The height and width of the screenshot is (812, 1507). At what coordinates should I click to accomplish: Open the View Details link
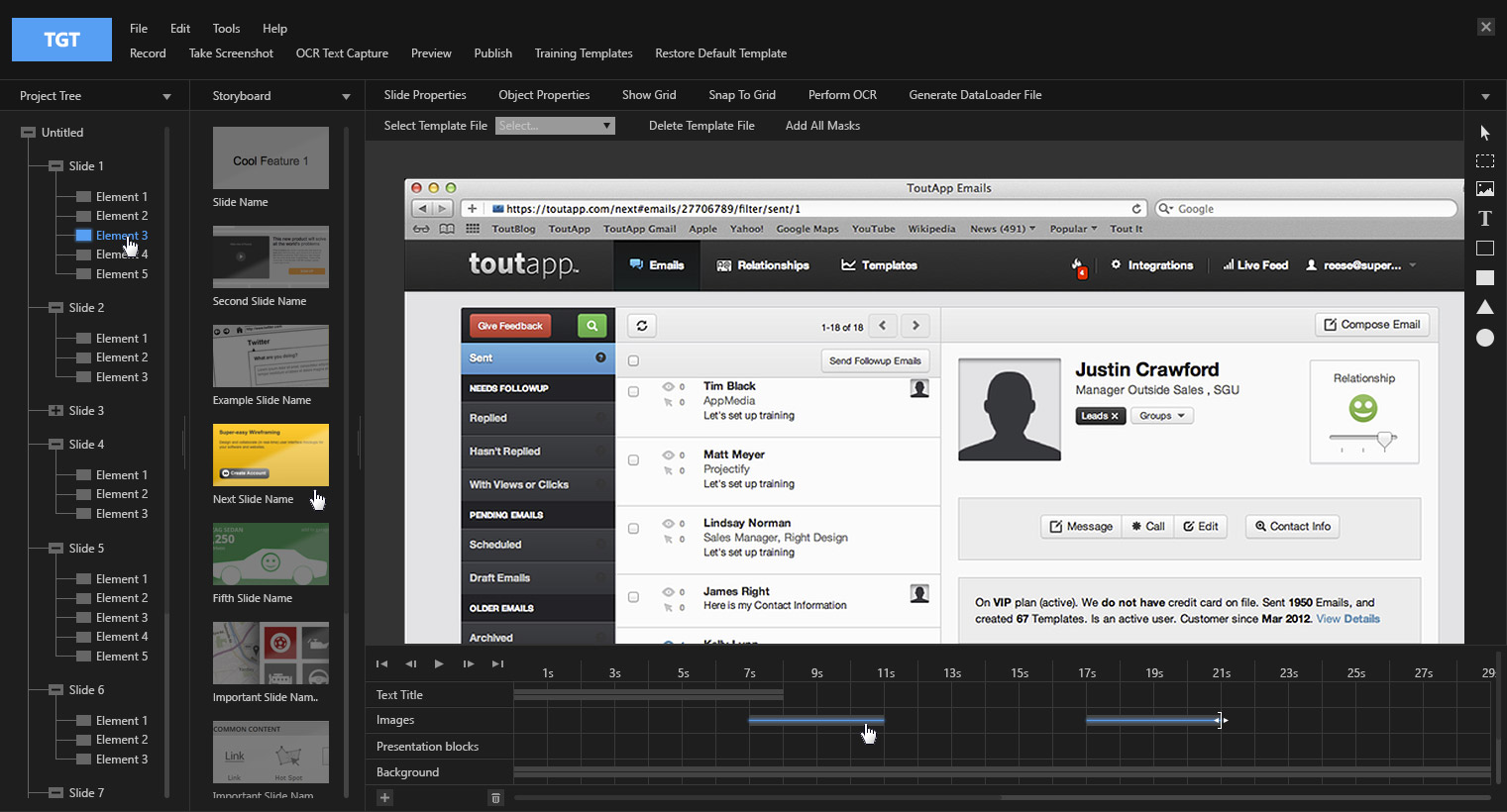click(x=1347, y=619)
